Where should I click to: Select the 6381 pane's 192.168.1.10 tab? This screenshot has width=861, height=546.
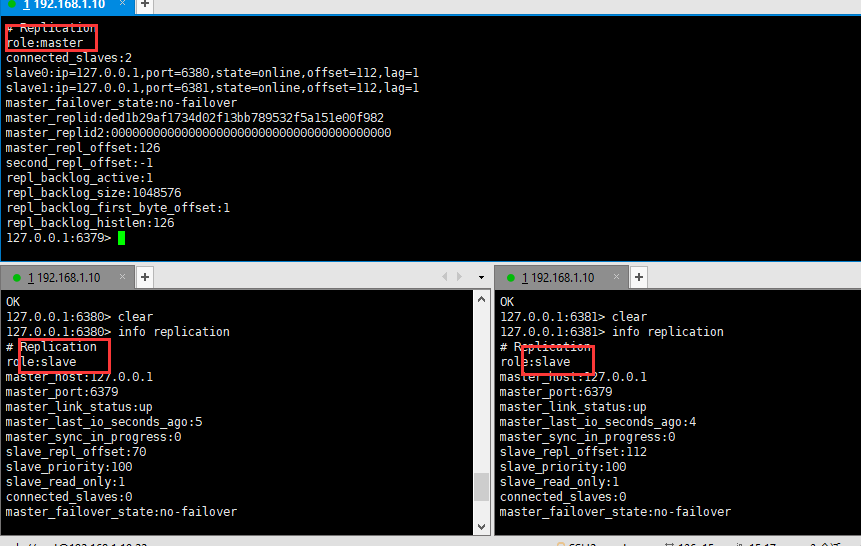(x=560, y=278)
